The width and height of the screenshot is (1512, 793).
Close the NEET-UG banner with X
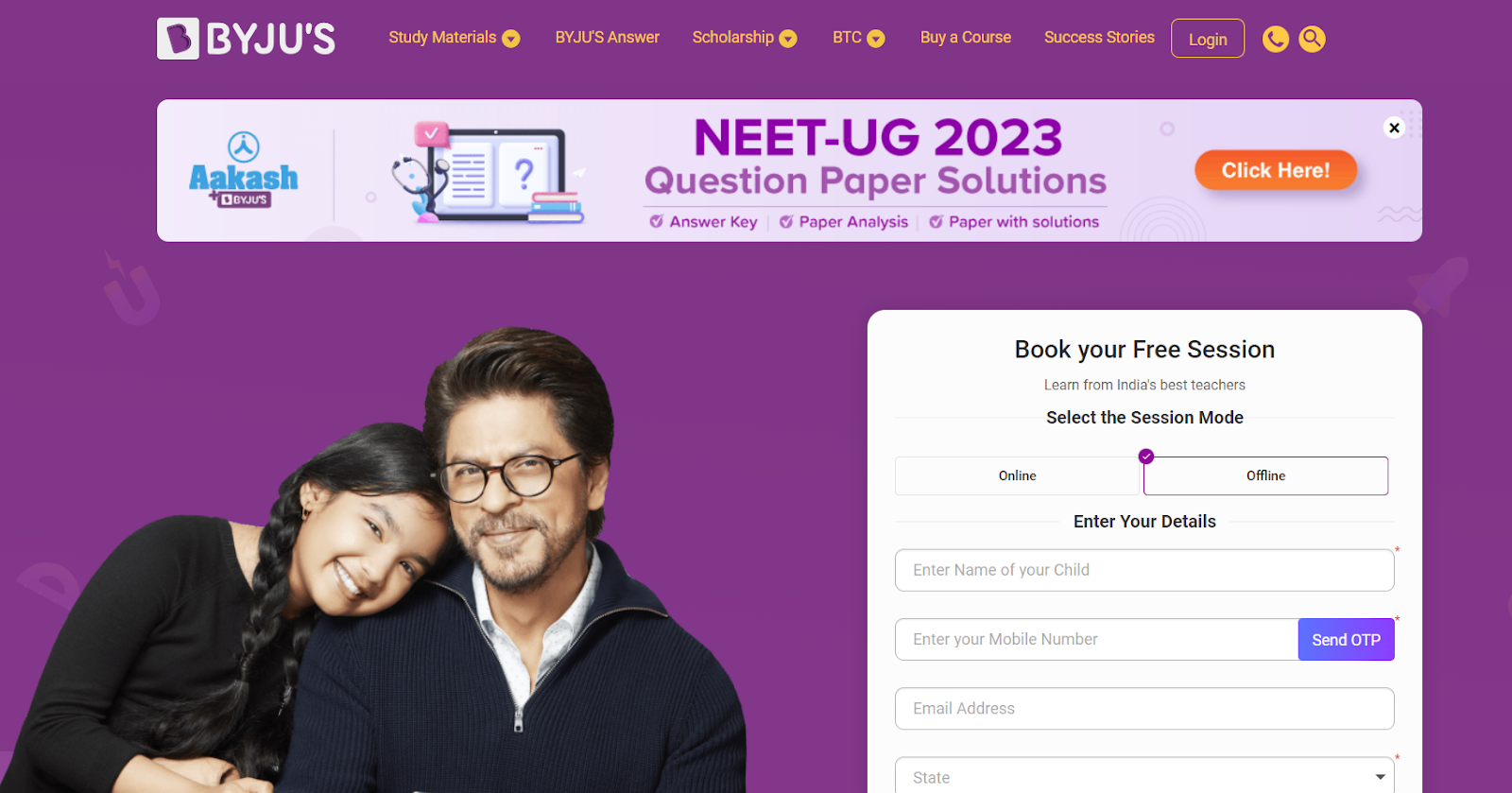coord(1394,128)
